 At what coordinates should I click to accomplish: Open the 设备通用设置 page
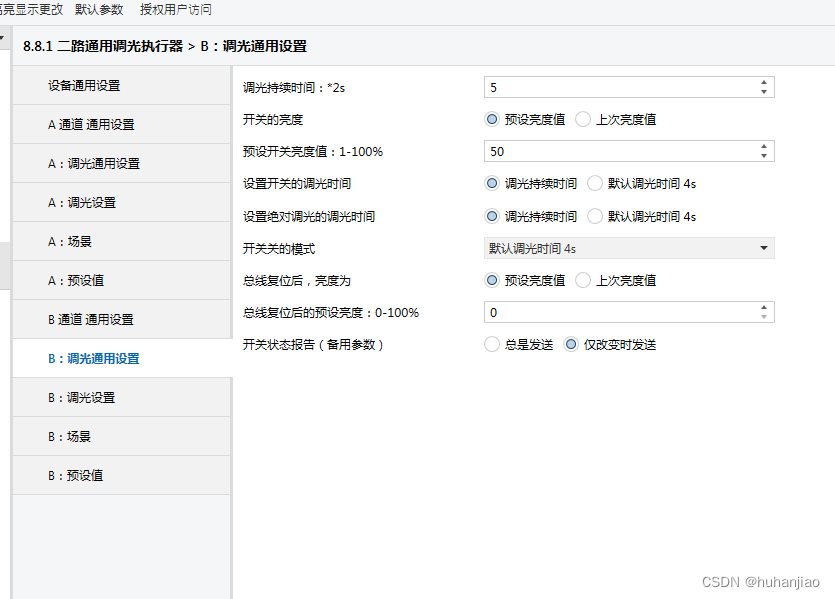tap(84, 86)
